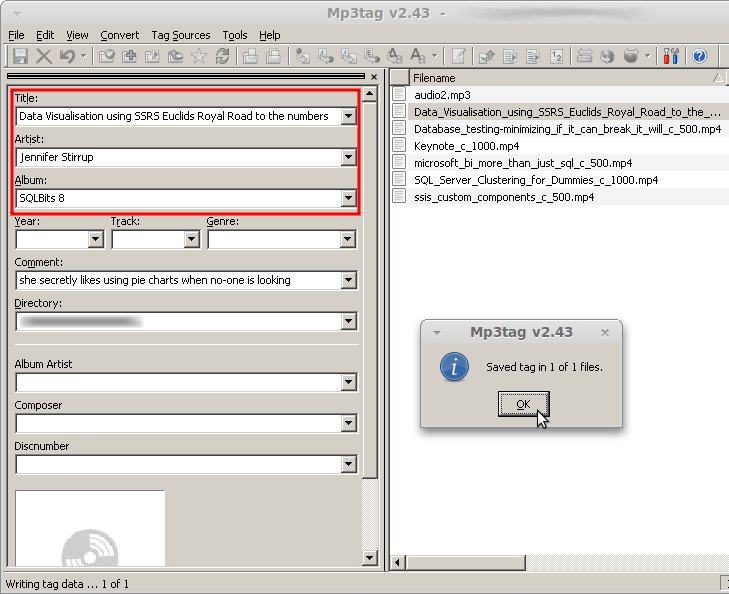Expand the Discnumber field dropdown
Viewport: 729px width, 594px height.
(348, 464)
